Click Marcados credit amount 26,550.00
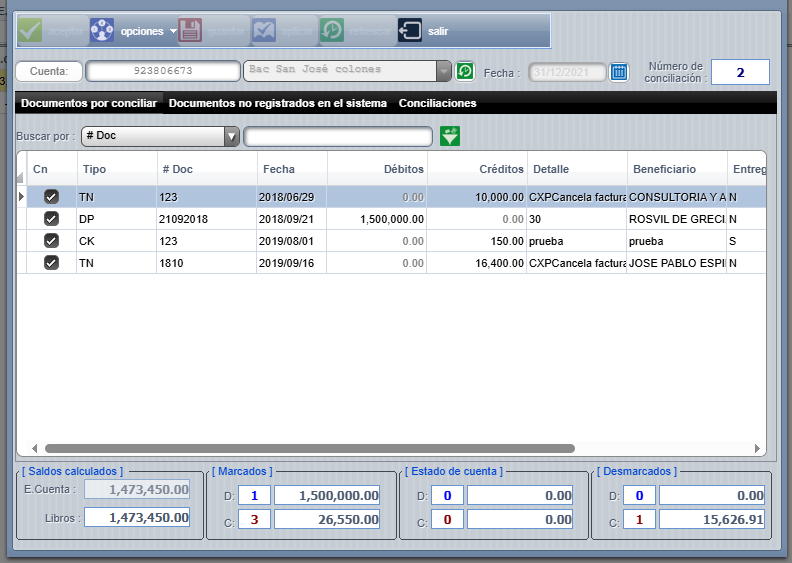This screenshot has height=563, width=792. pyautogui.click(x=327, y=519)
